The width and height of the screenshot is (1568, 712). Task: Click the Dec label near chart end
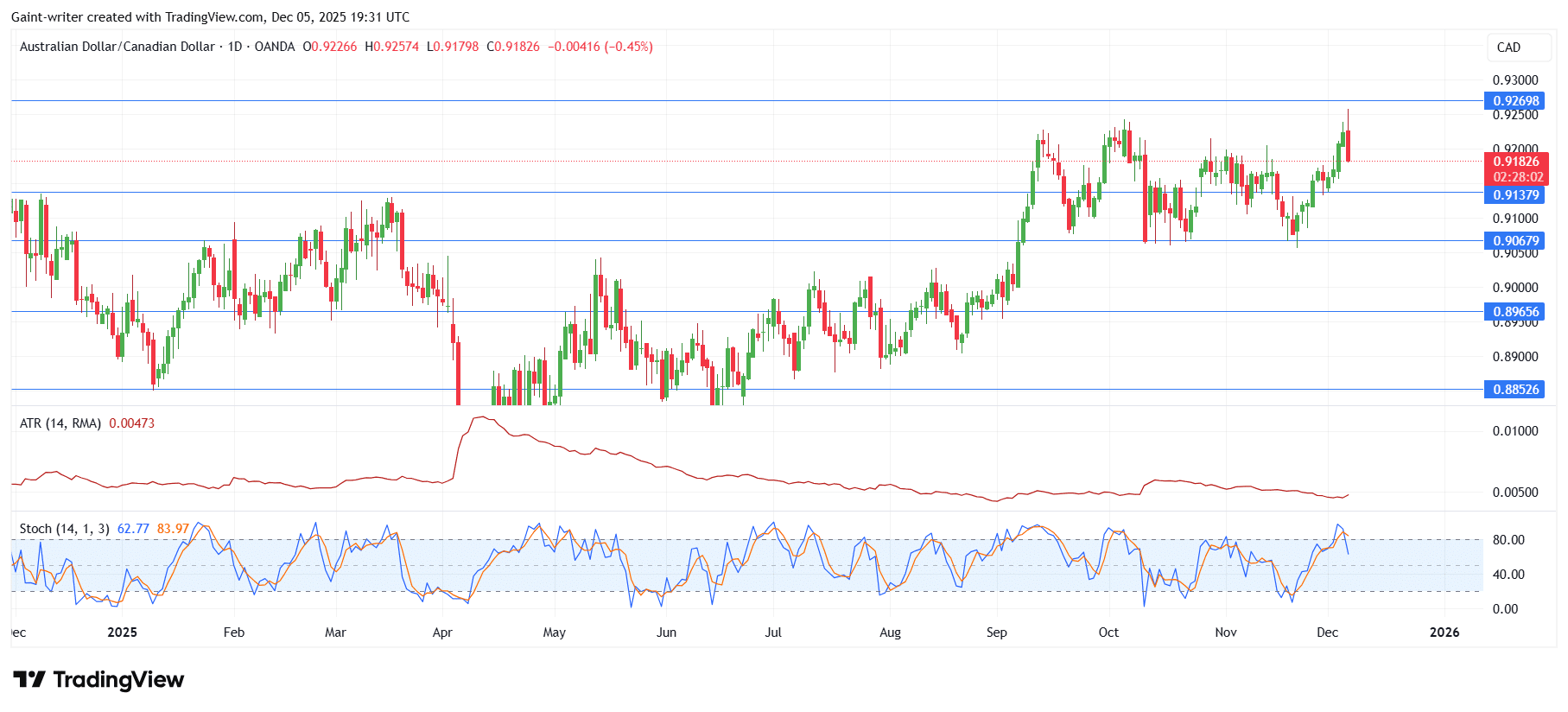(x=1328, y=633)
